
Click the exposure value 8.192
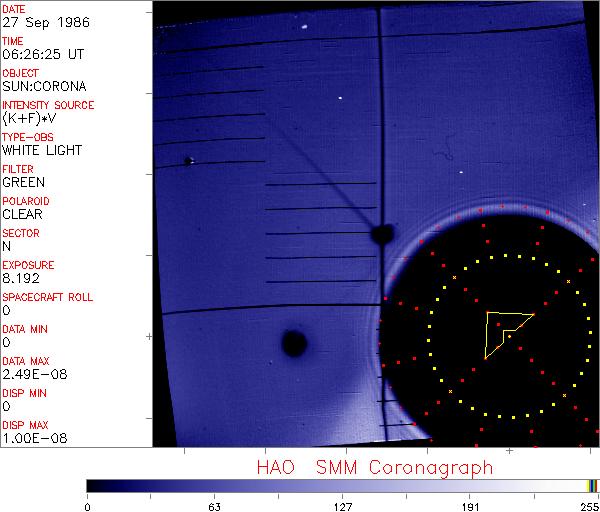click(20, 278)
